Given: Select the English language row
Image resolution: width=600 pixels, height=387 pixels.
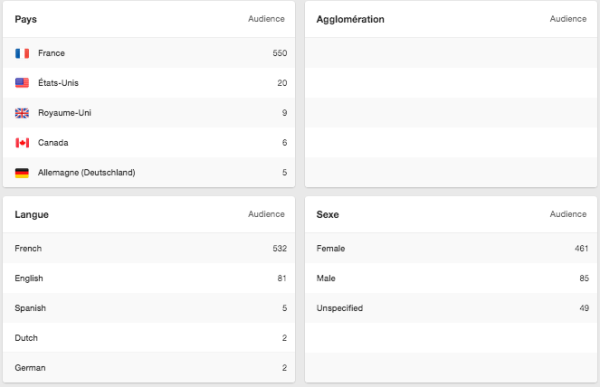Looking at the screenshot, I should [x=149, y=278].
